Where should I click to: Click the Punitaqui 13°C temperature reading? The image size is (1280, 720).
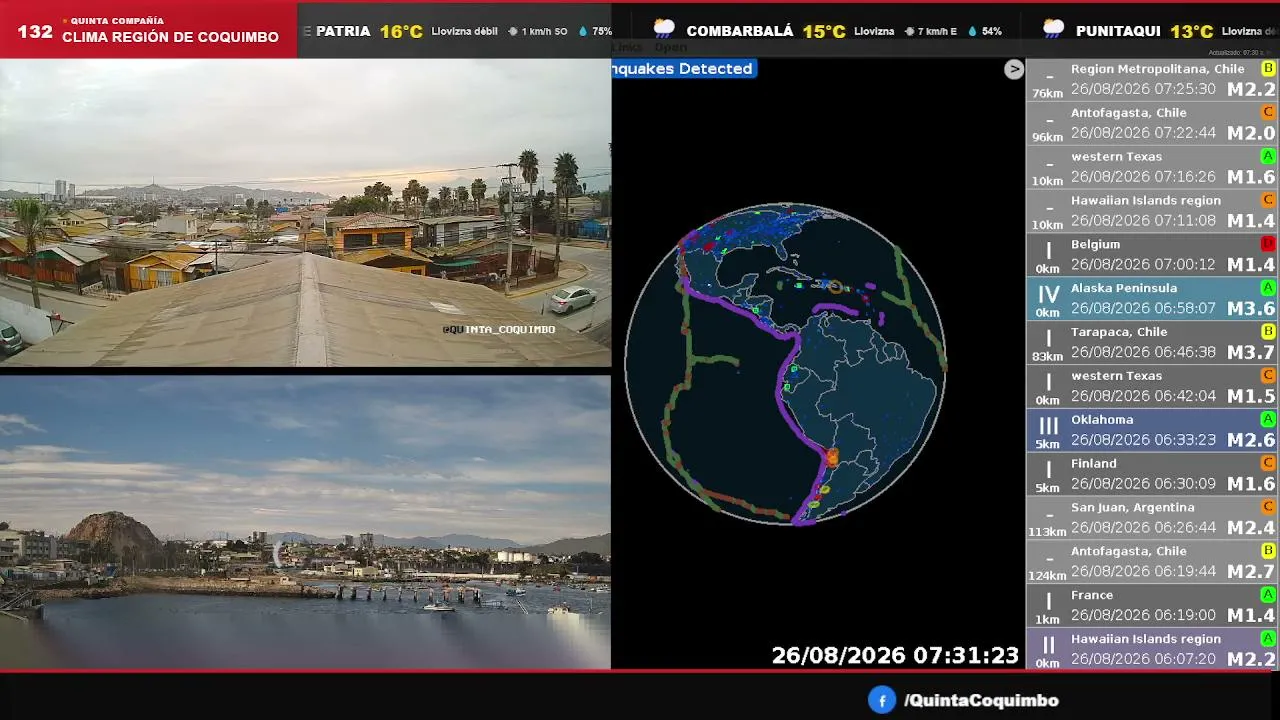point(1191,31)
